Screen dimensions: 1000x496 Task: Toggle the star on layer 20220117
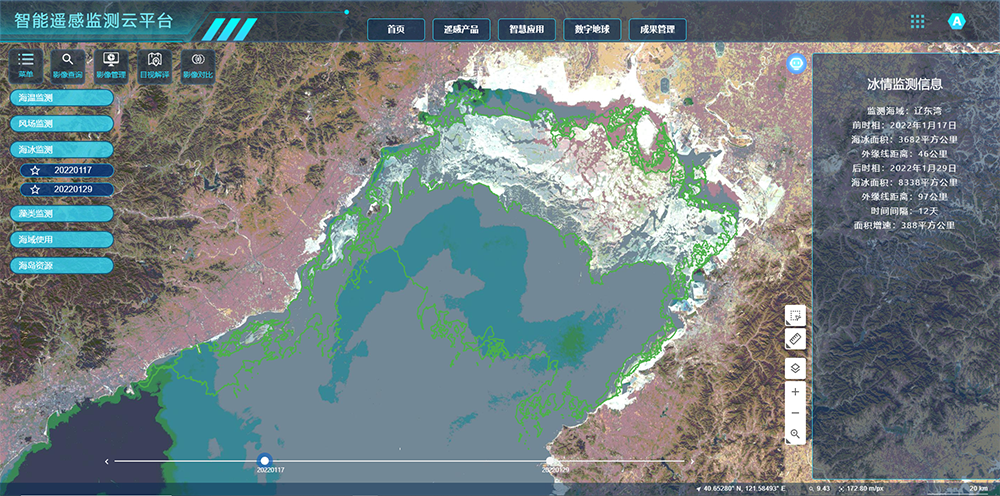[35, 171]
